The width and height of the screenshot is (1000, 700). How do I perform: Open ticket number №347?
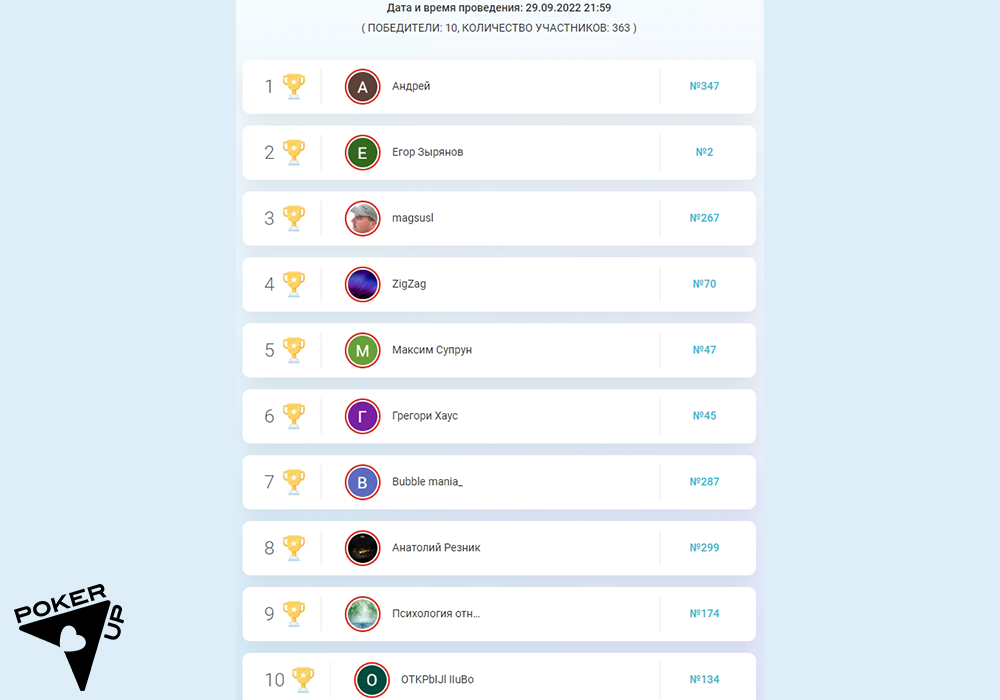(x=704, y=86)
